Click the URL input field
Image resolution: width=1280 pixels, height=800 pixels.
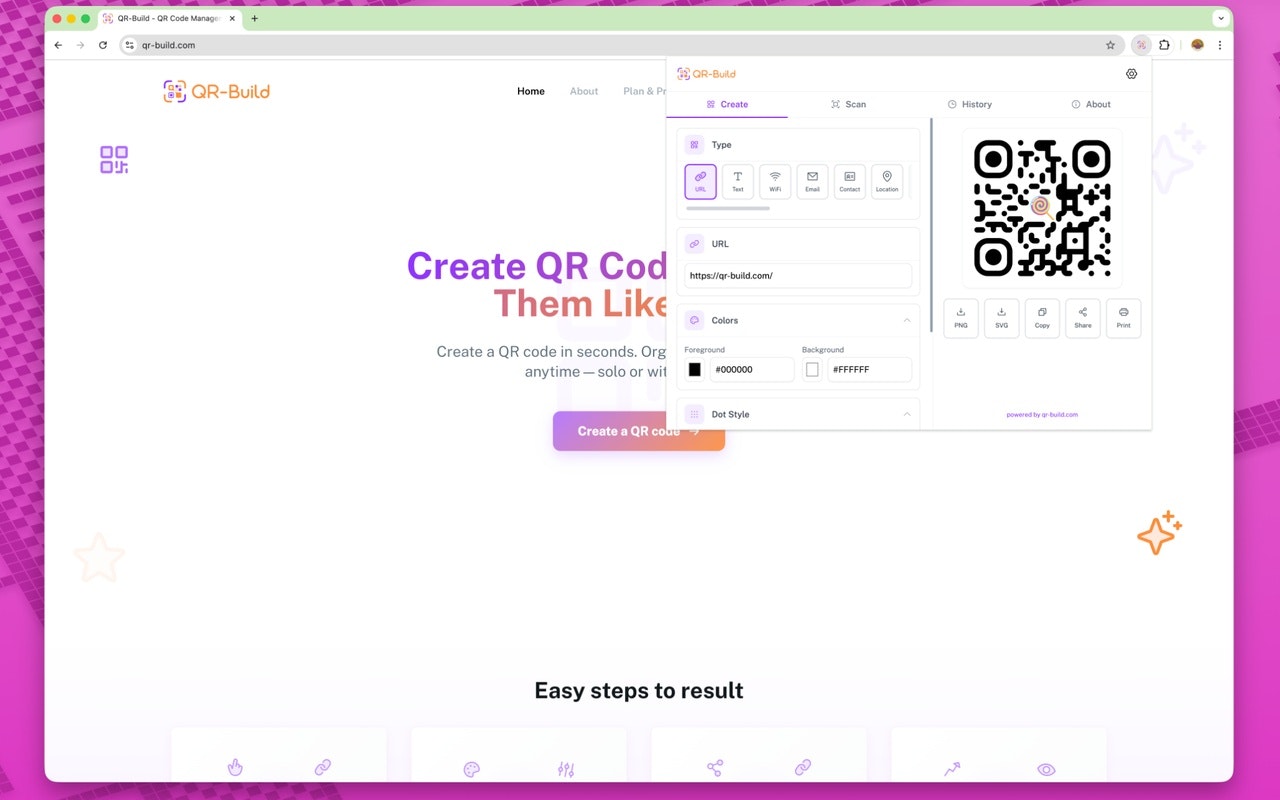(x=798, y=276)
